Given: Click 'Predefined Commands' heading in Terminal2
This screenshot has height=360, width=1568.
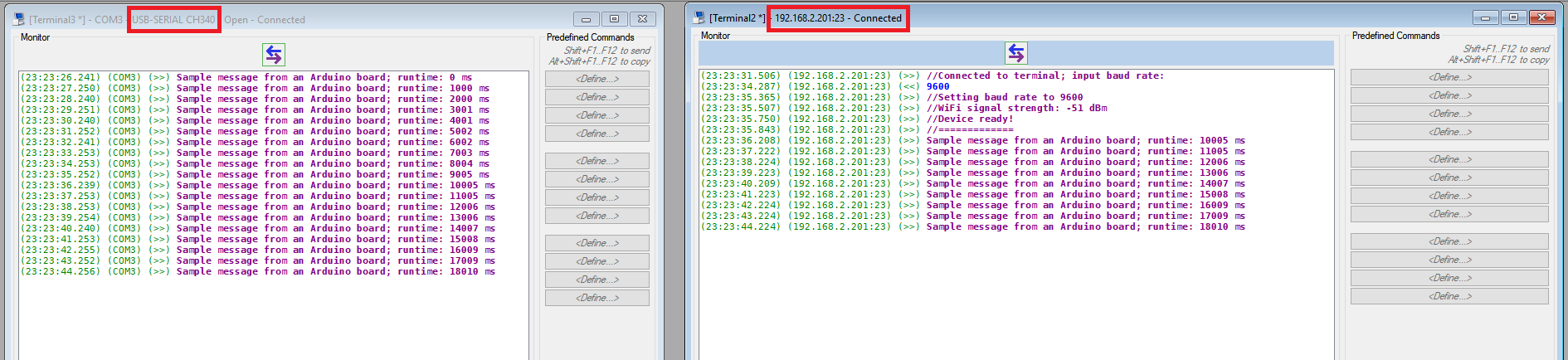Looking at the screenshot, I should (x=1396, y=36).
